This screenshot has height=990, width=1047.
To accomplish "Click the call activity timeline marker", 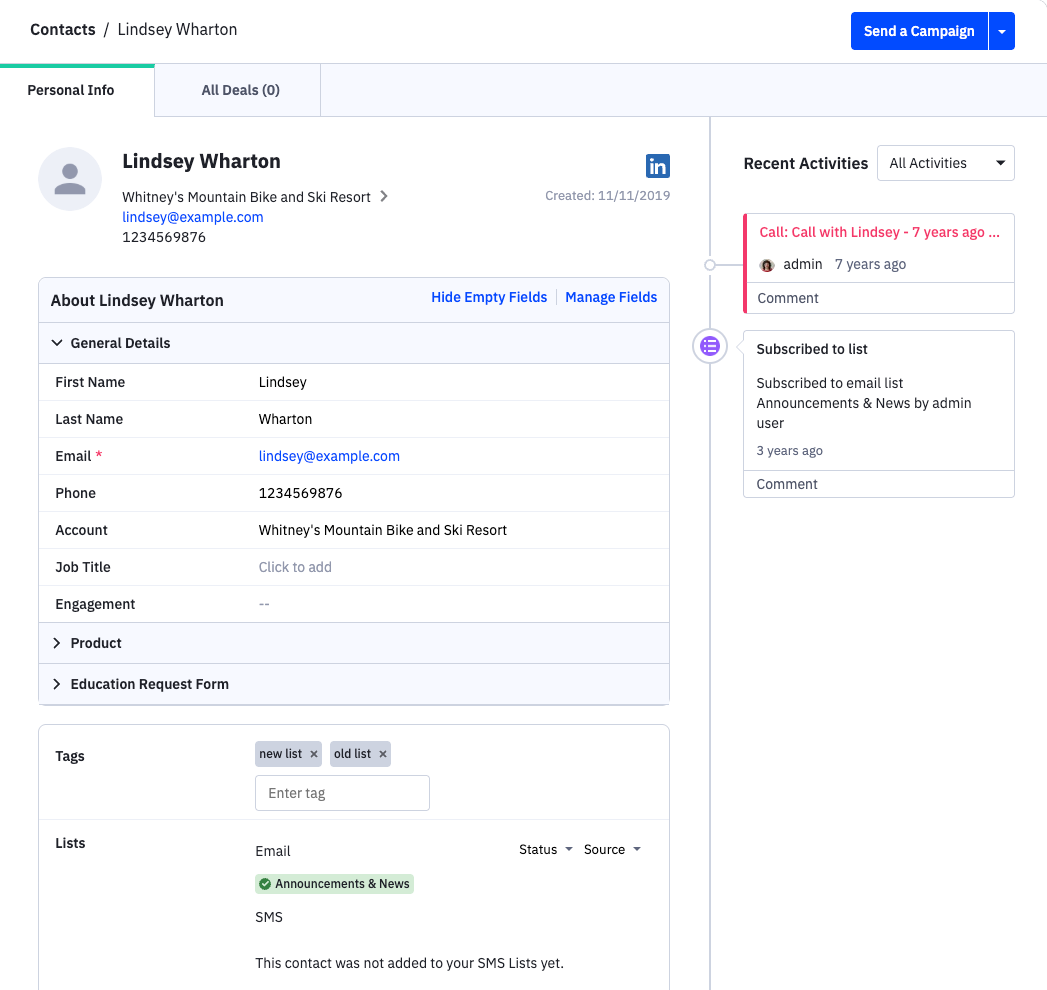I will click(x=710, y=265).
